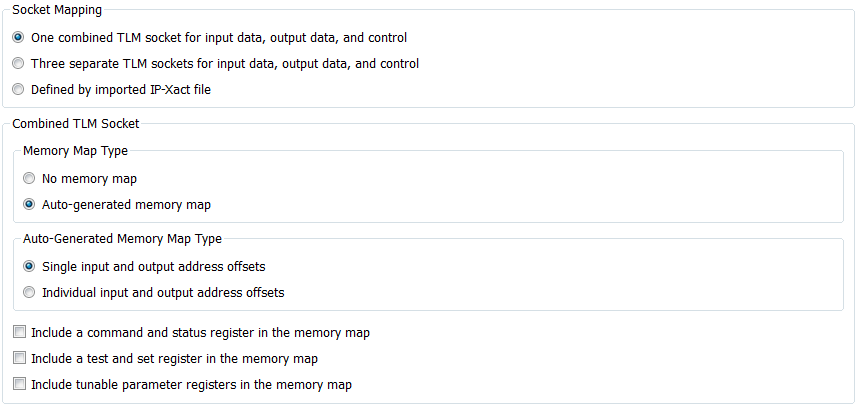Click the "Individual input and output address offsets" text
The width and height of the screenshot is (859, 420).
163,293
